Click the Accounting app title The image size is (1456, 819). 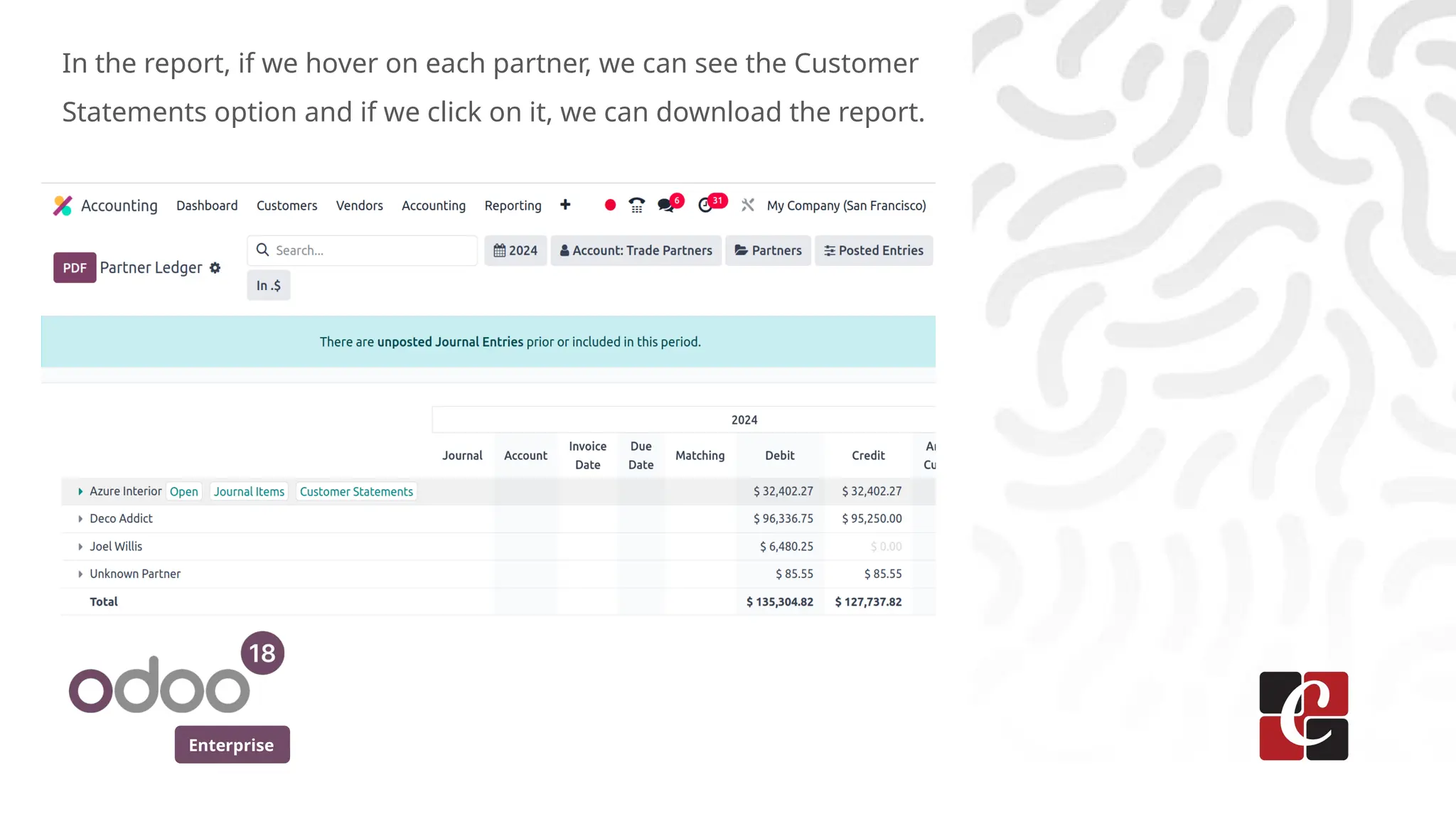[119, 205]
